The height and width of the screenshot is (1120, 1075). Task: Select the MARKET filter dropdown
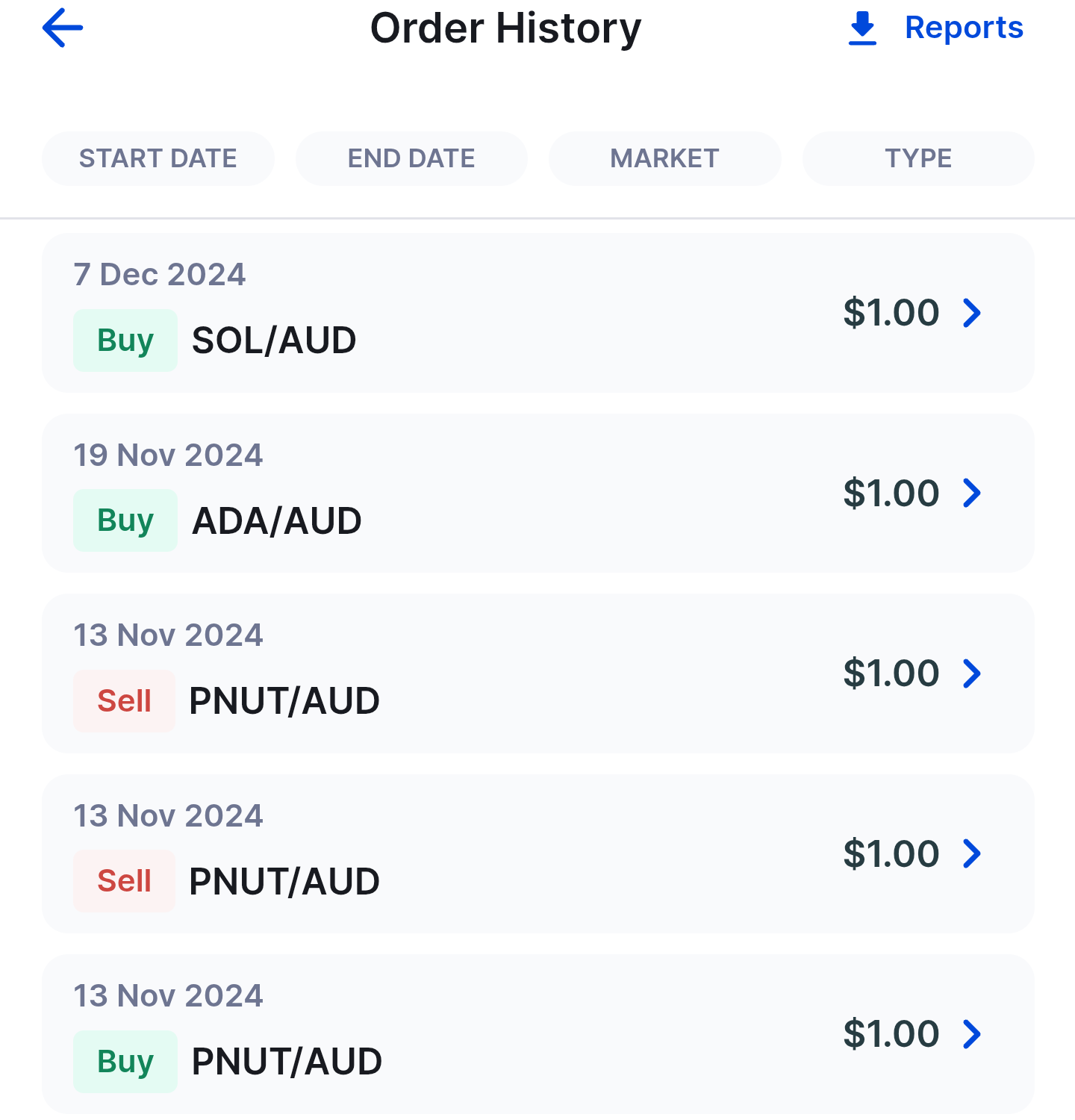(x=664, y=158)
